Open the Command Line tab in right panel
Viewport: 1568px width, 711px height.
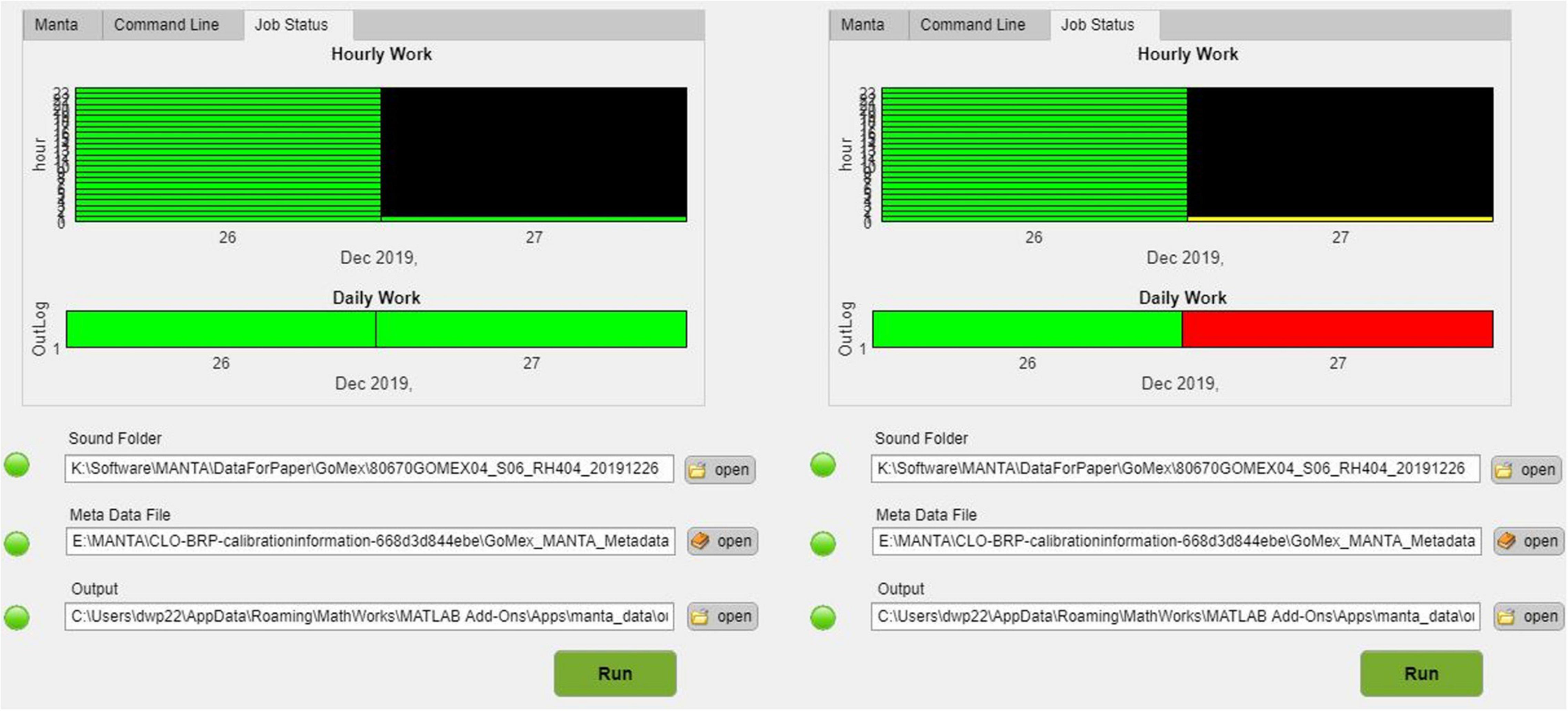pos(972,25)
